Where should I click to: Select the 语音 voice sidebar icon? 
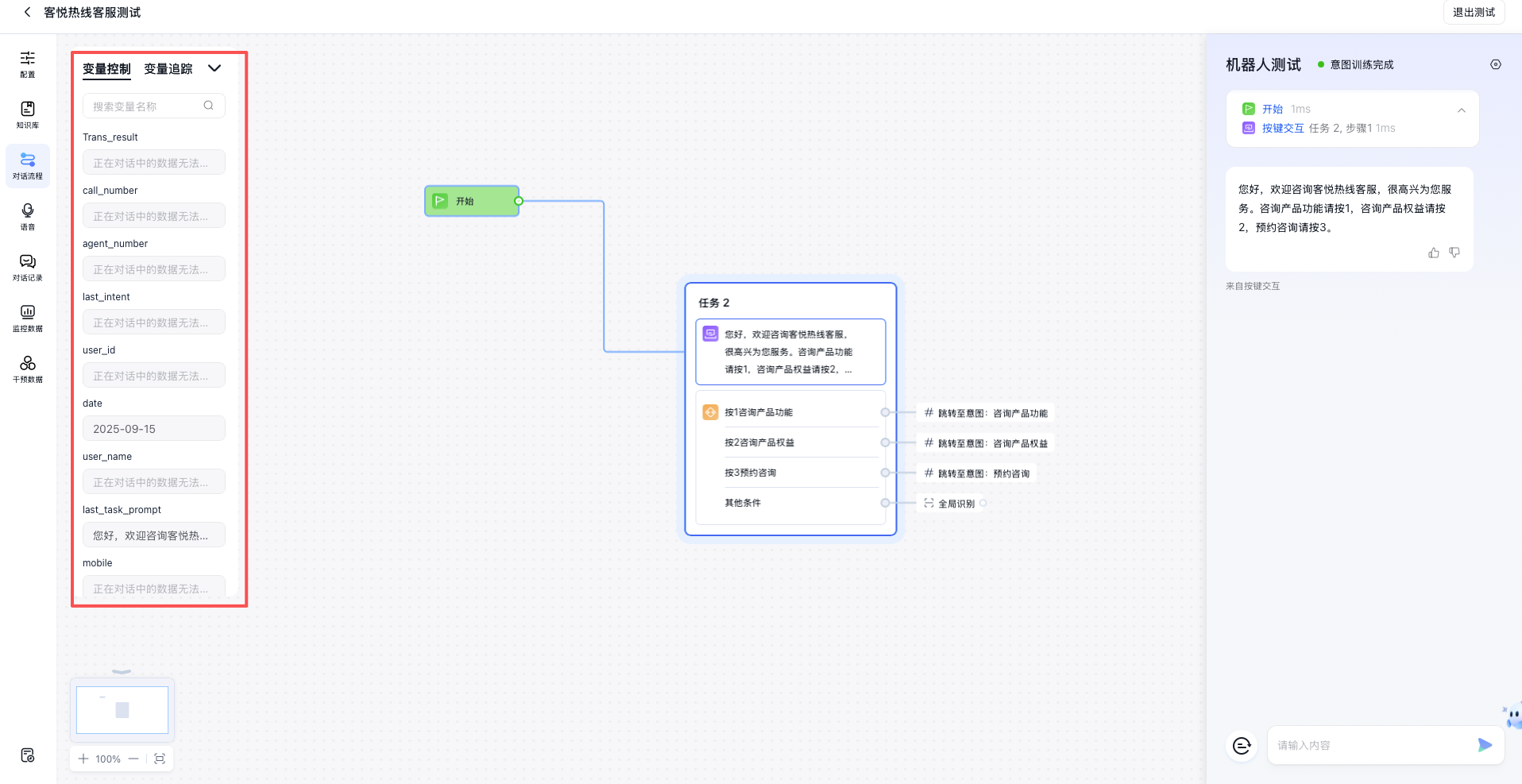pos(28,216)
